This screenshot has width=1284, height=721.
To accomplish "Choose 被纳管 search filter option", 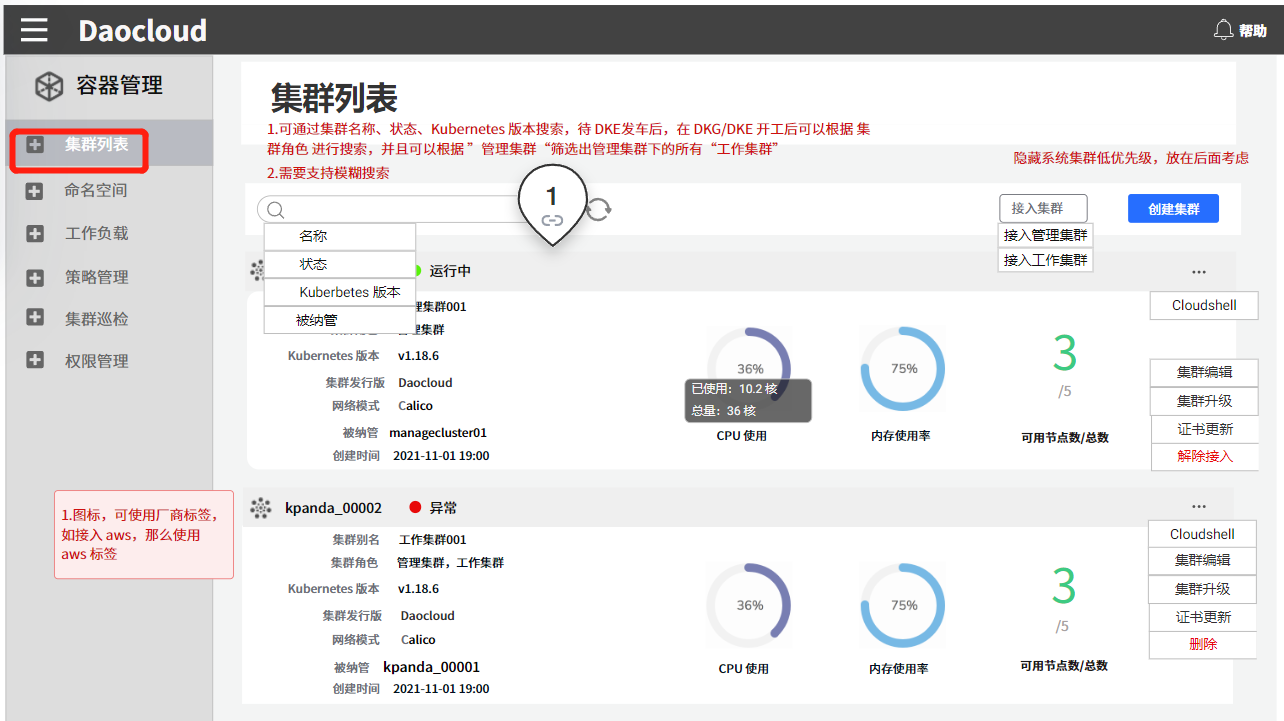I will pyautogui.click(x=340, y=320).
